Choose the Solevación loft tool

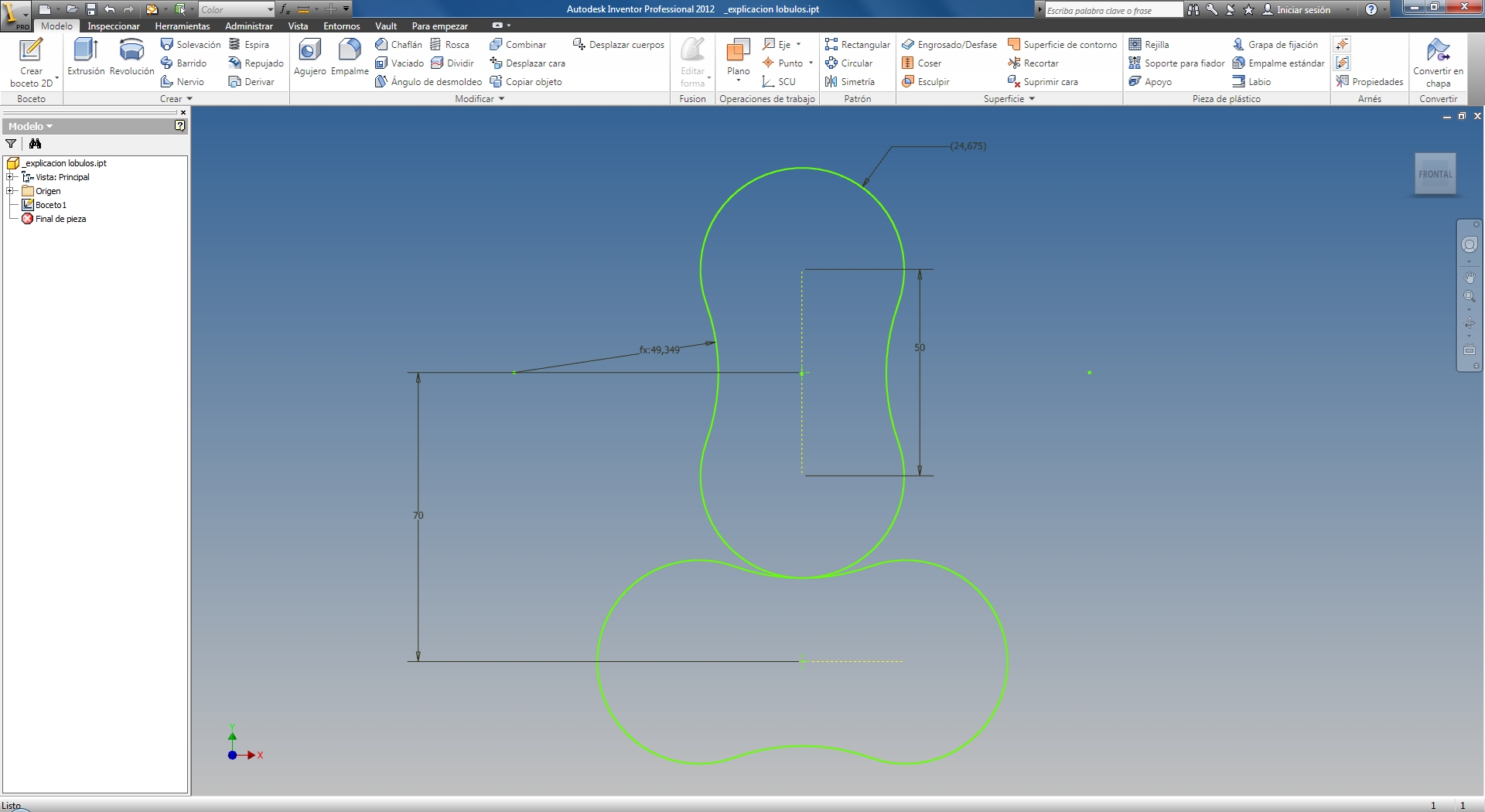click(x=190, y=44)
